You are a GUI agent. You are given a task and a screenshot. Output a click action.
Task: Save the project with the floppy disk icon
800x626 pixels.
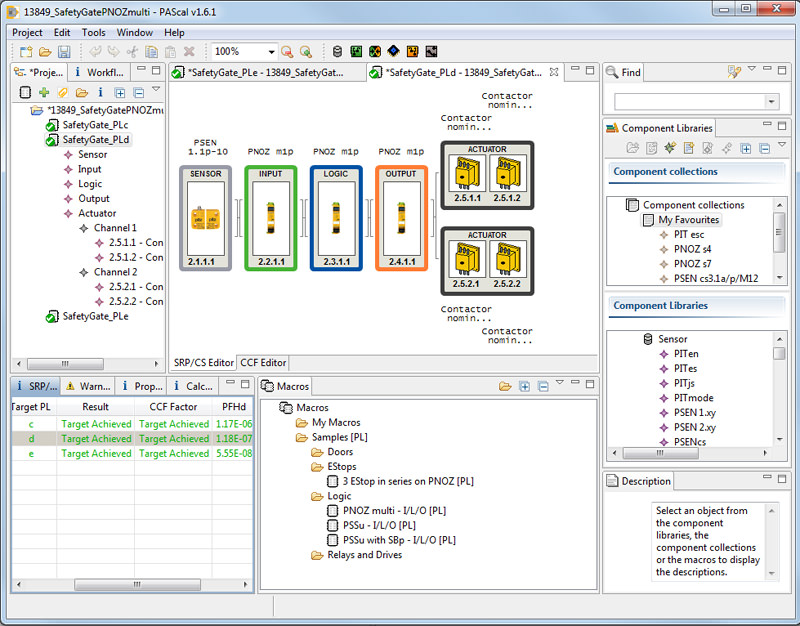point(64,52)
